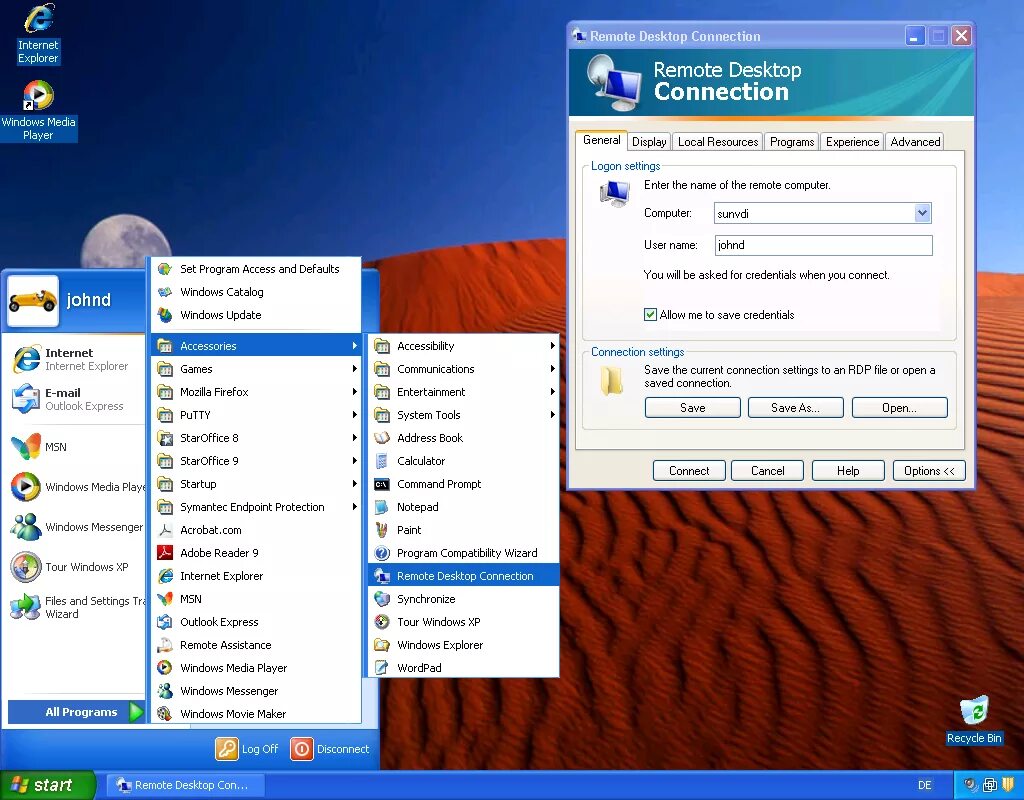Expand the Accessibility submenu
The height and width of the screenshot is (800, 1024).
tap(464, 346)
